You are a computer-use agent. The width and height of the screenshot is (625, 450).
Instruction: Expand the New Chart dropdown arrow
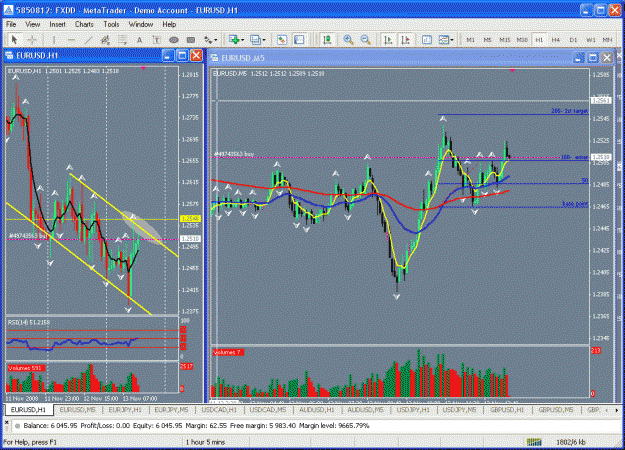242,40
